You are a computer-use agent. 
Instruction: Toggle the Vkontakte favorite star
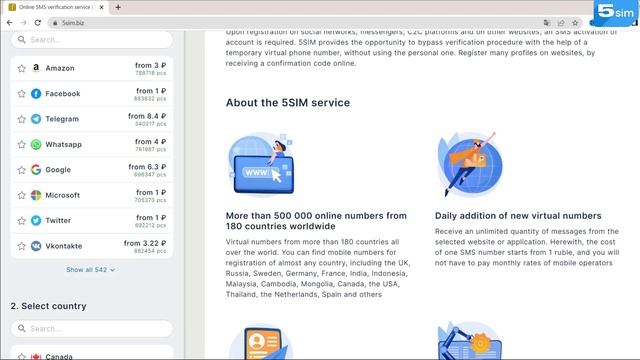point(22,246)
